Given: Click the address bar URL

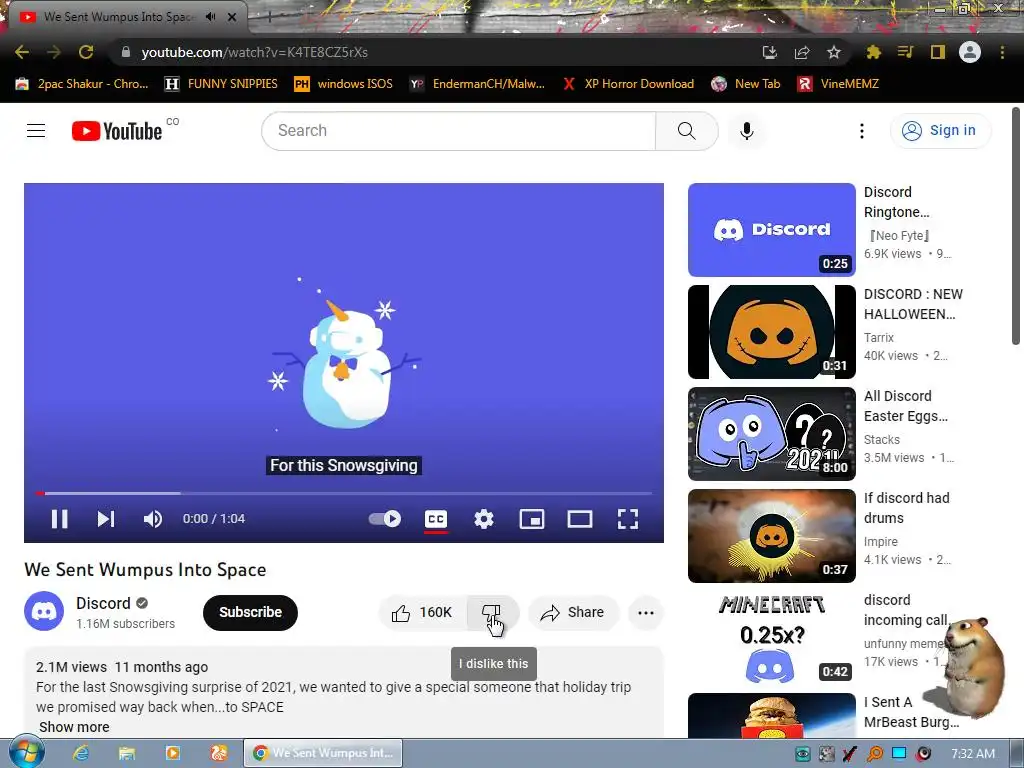Looking at the screenshot, I should click(x=255, y=52).
